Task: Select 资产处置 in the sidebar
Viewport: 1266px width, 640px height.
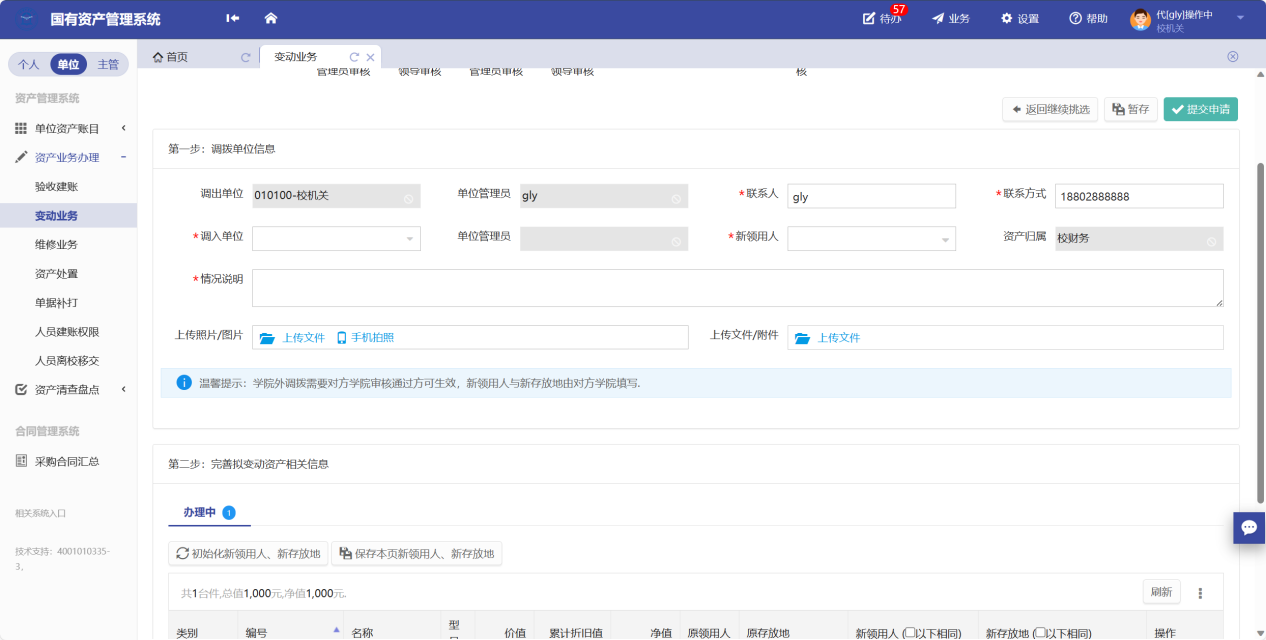Action: pos(56,274)
